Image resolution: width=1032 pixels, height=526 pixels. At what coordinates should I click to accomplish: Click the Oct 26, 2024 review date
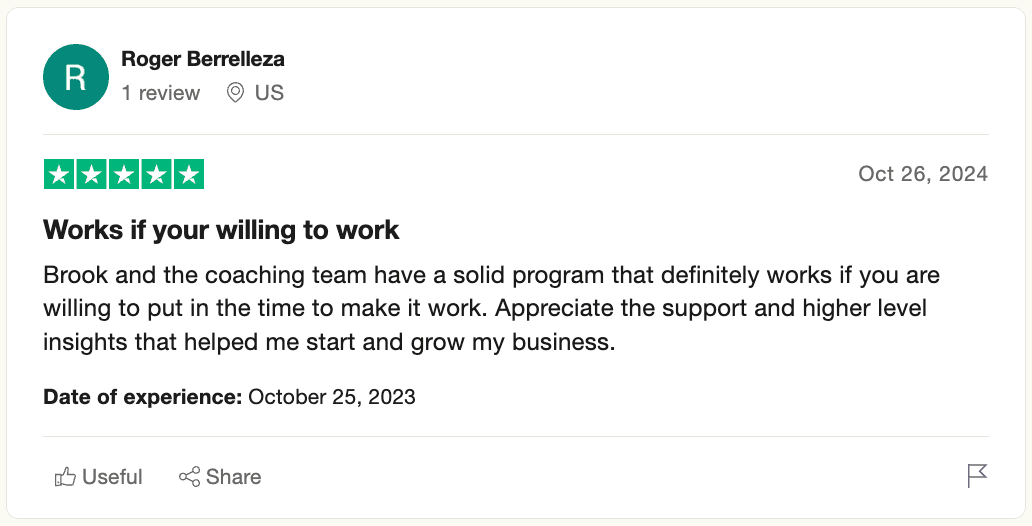pos(922,174)
